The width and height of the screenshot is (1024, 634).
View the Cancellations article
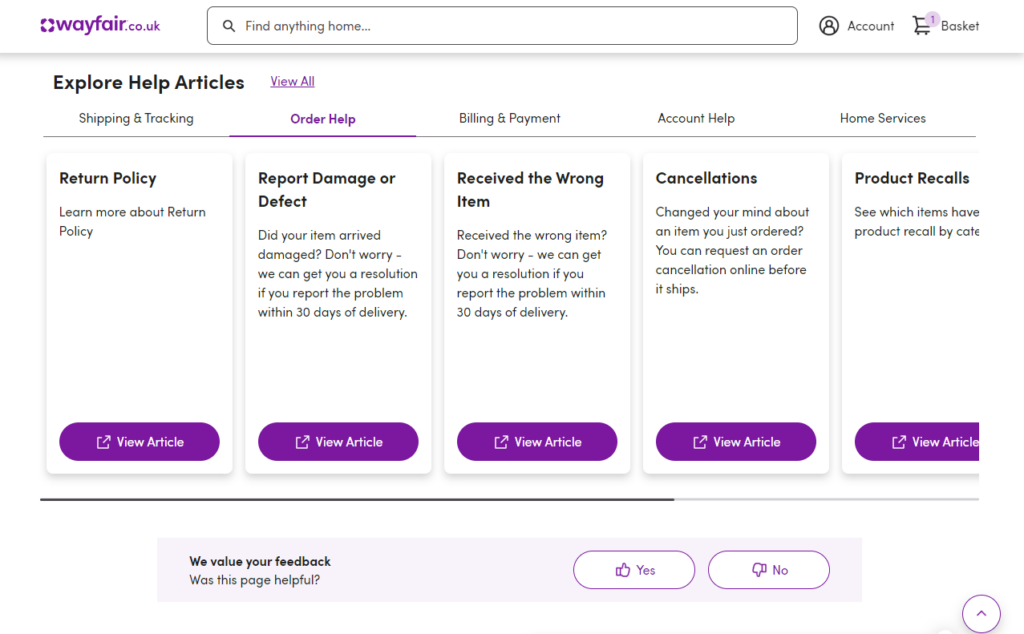click(x=736, y=442)
